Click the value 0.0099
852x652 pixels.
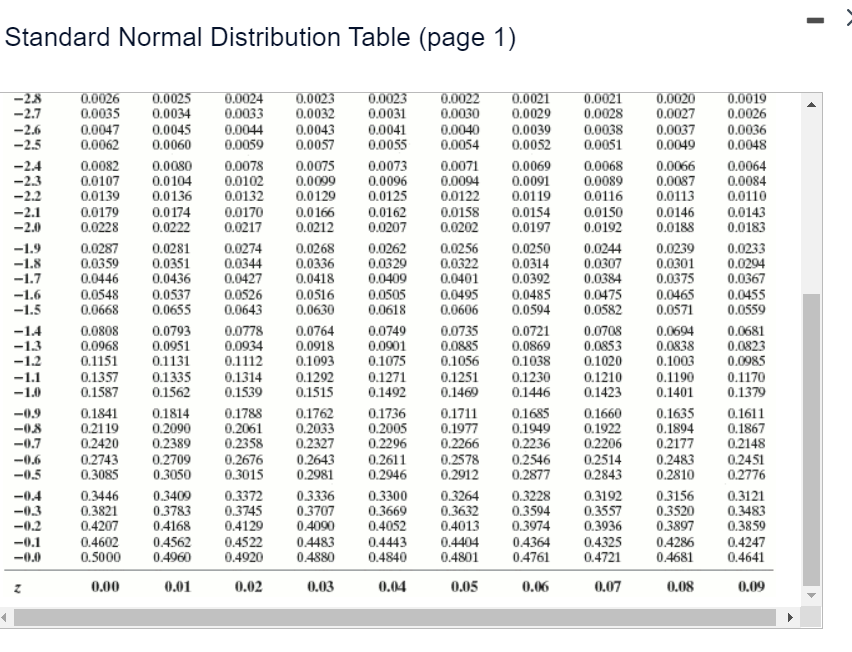click(x=316, y=181)
